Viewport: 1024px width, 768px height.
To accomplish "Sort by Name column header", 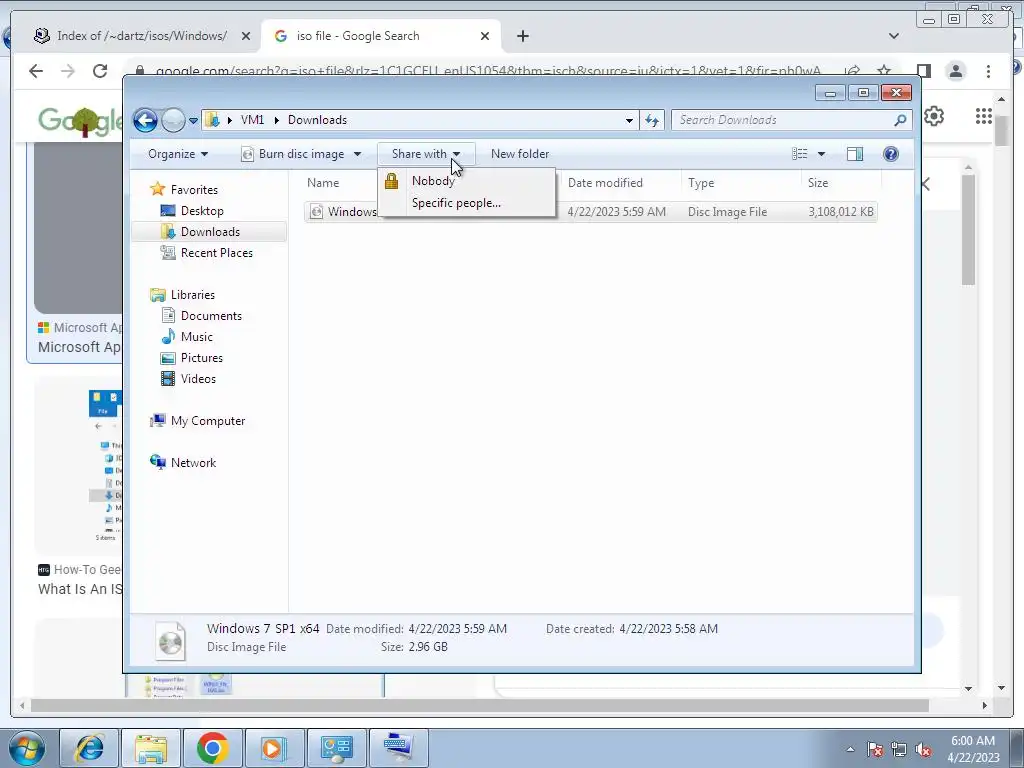I will [323, 183].
